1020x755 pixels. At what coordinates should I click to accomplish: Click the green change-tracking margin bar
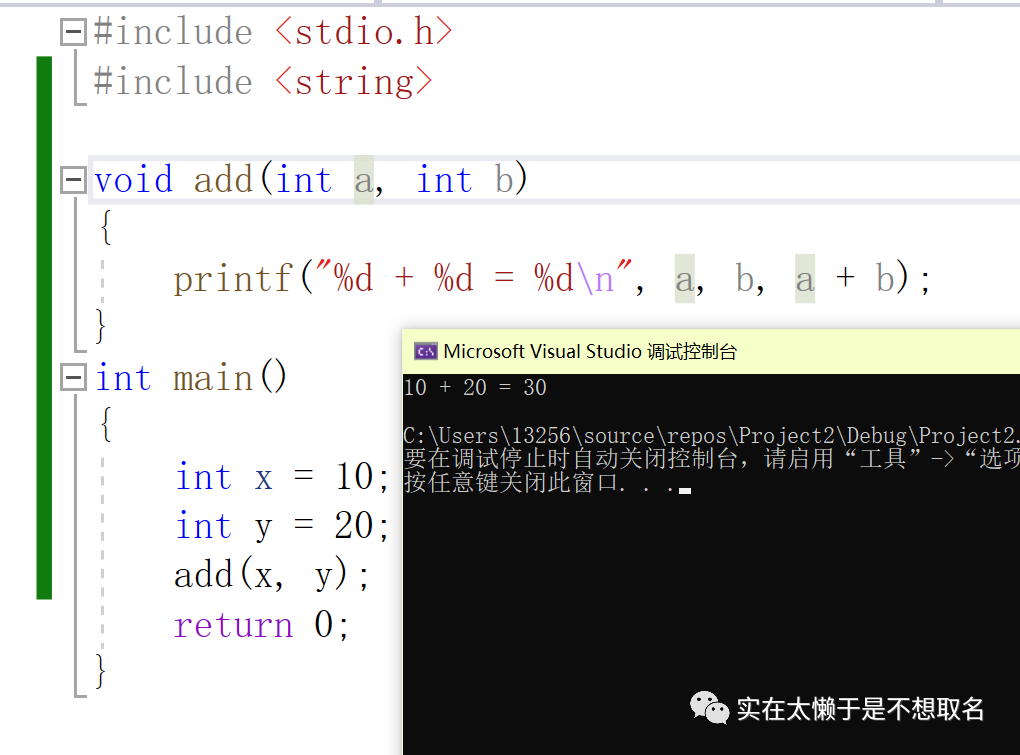(43, 330)
